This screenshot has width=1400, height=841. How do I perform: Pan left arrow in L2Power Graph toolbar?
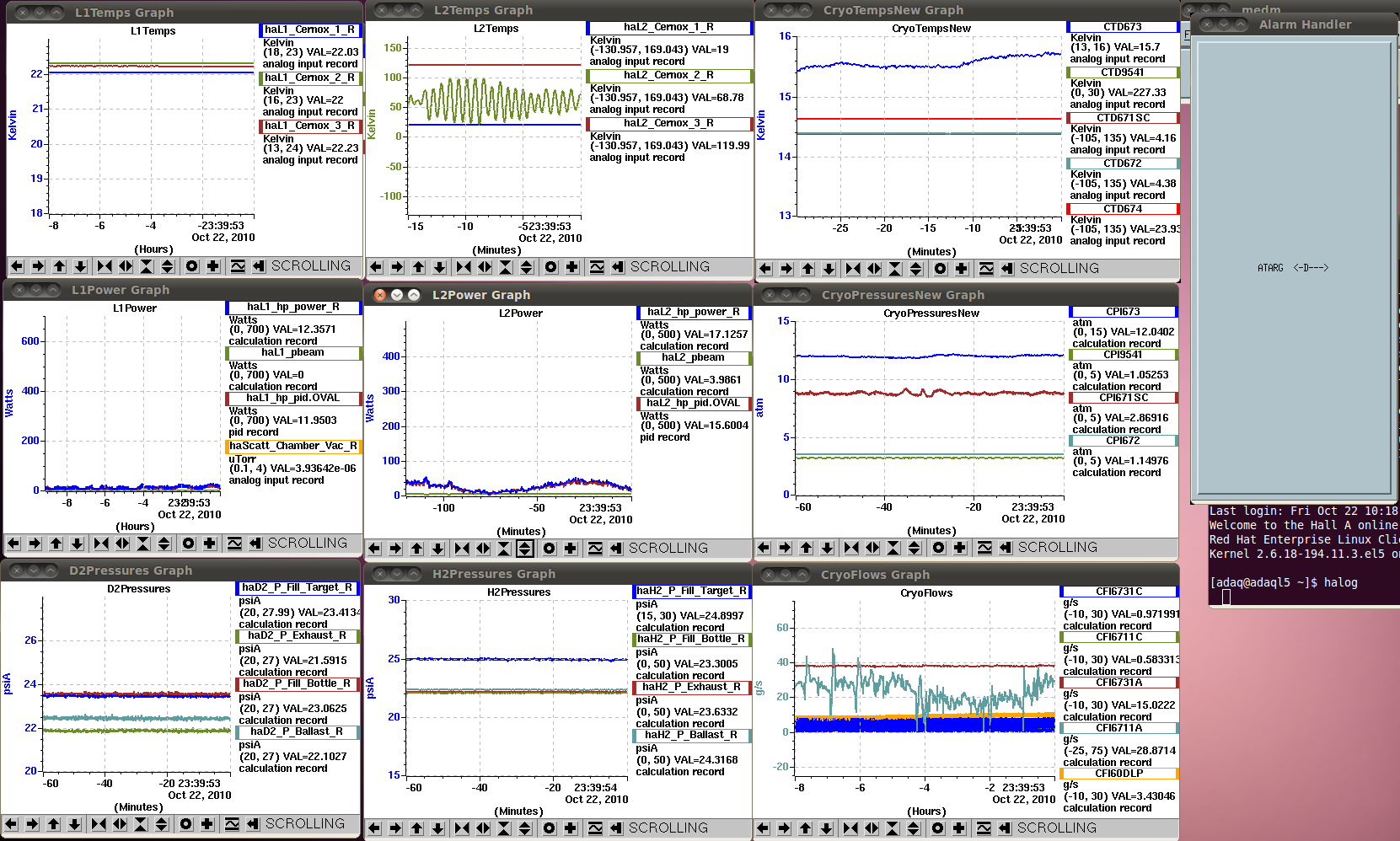click(x=374, y=549)
